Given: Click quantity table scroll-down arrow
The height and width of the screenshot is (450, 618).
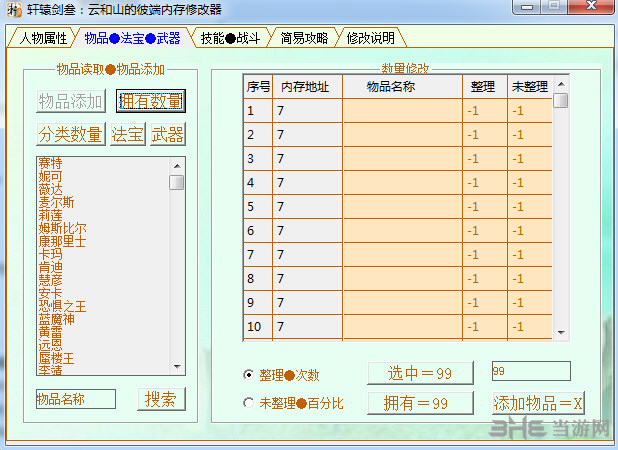Looking at the screenshot, I should [x=561, y=333].
